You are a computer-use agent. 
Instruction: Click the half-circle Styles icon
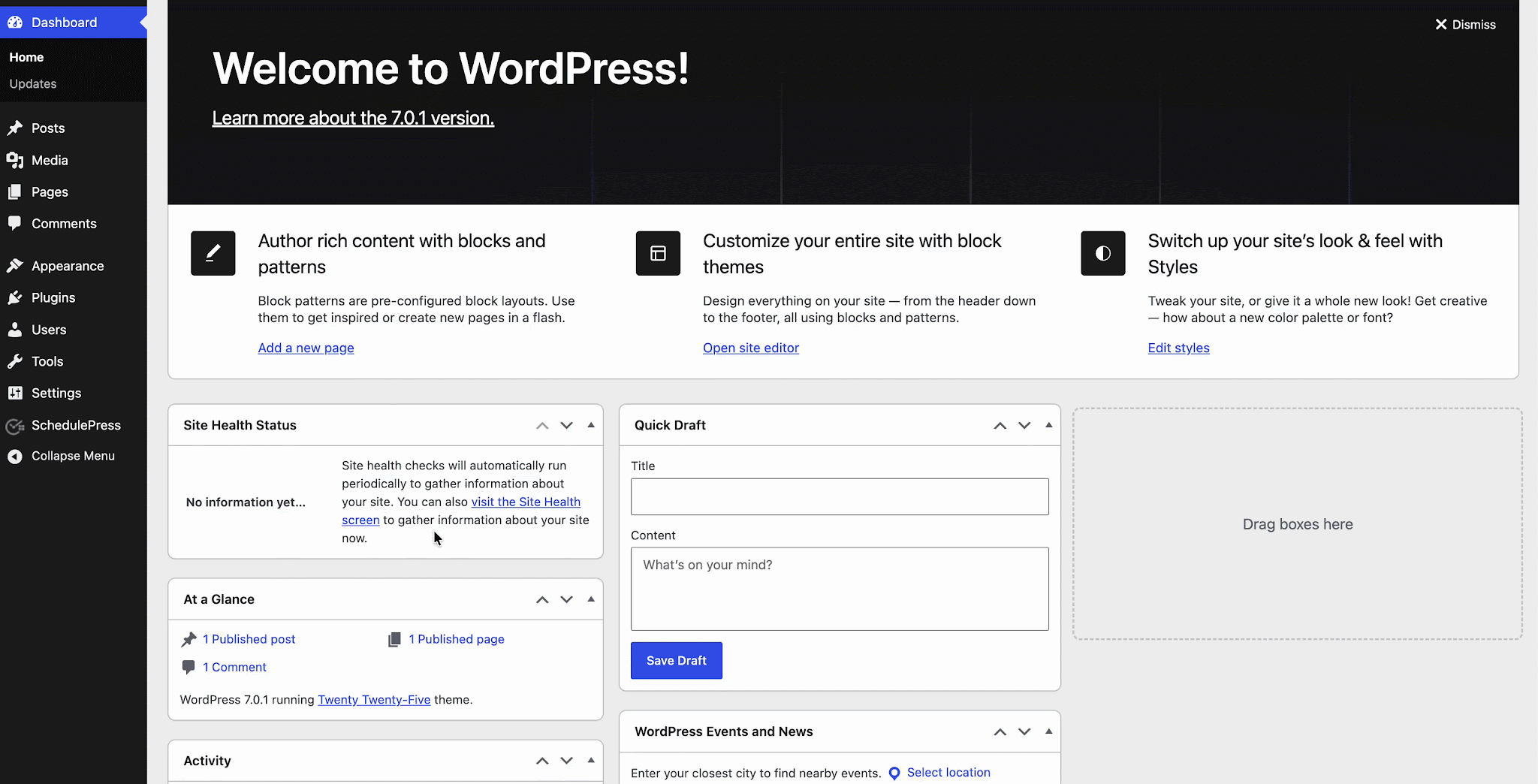pos(1103,253)
